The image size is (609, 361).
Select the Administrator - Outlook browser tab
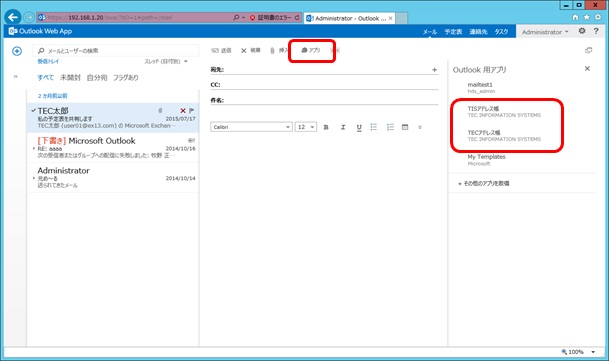point(349,18)
